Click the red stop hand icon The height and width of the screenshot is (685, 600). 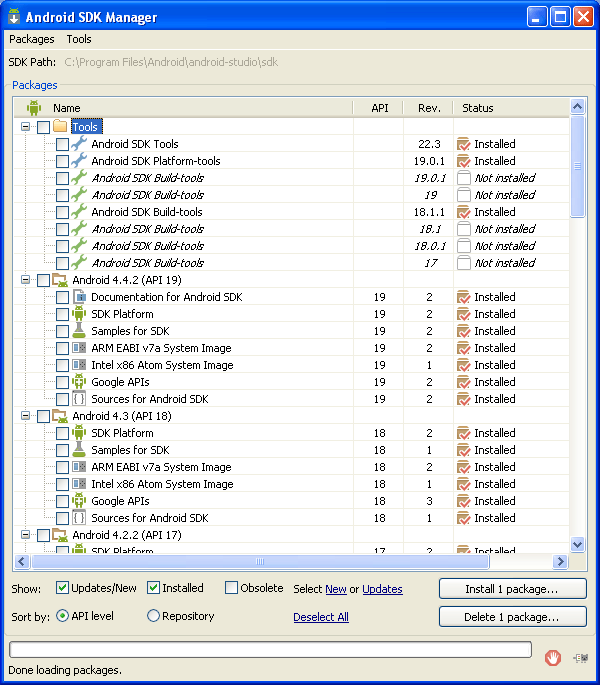pyautogui.click(x=553, y=657)
